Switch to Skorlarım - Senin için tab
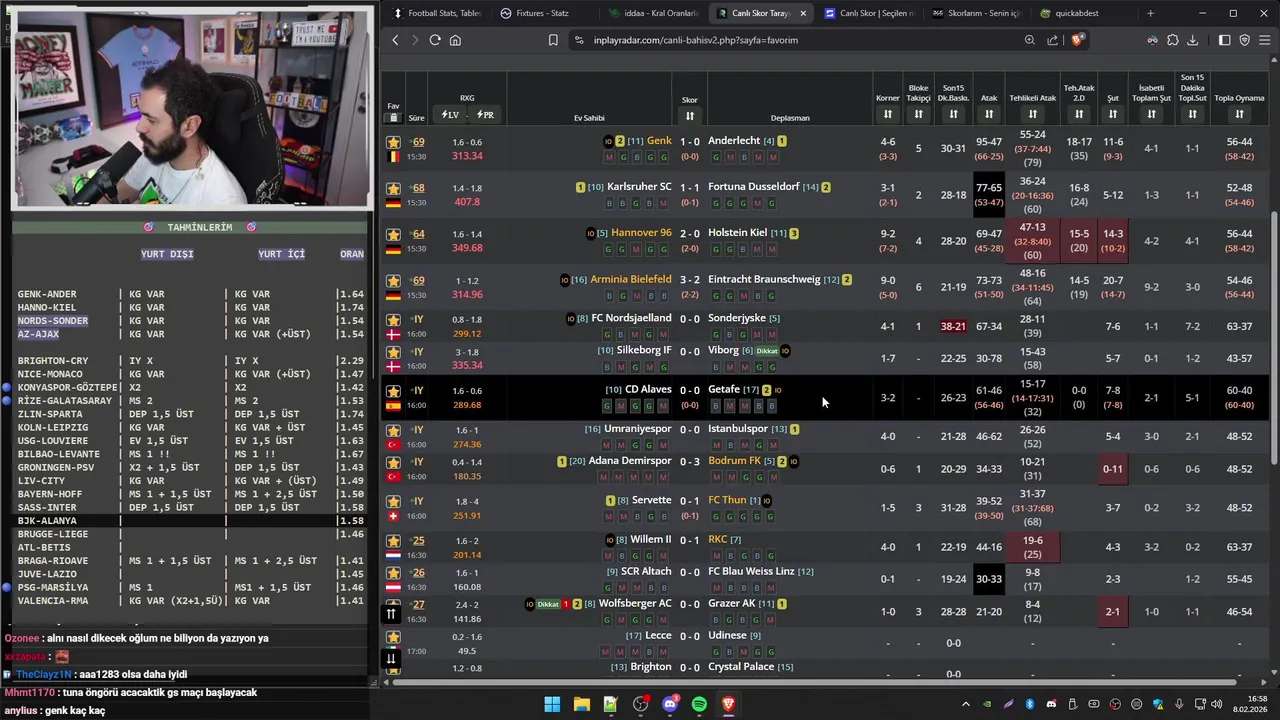 977,13
